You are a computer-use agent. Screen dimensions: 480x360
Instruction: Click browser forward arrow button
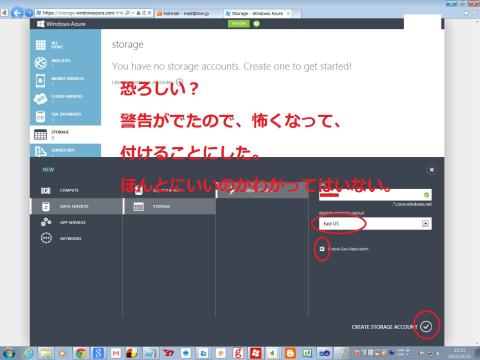[29, 13]
